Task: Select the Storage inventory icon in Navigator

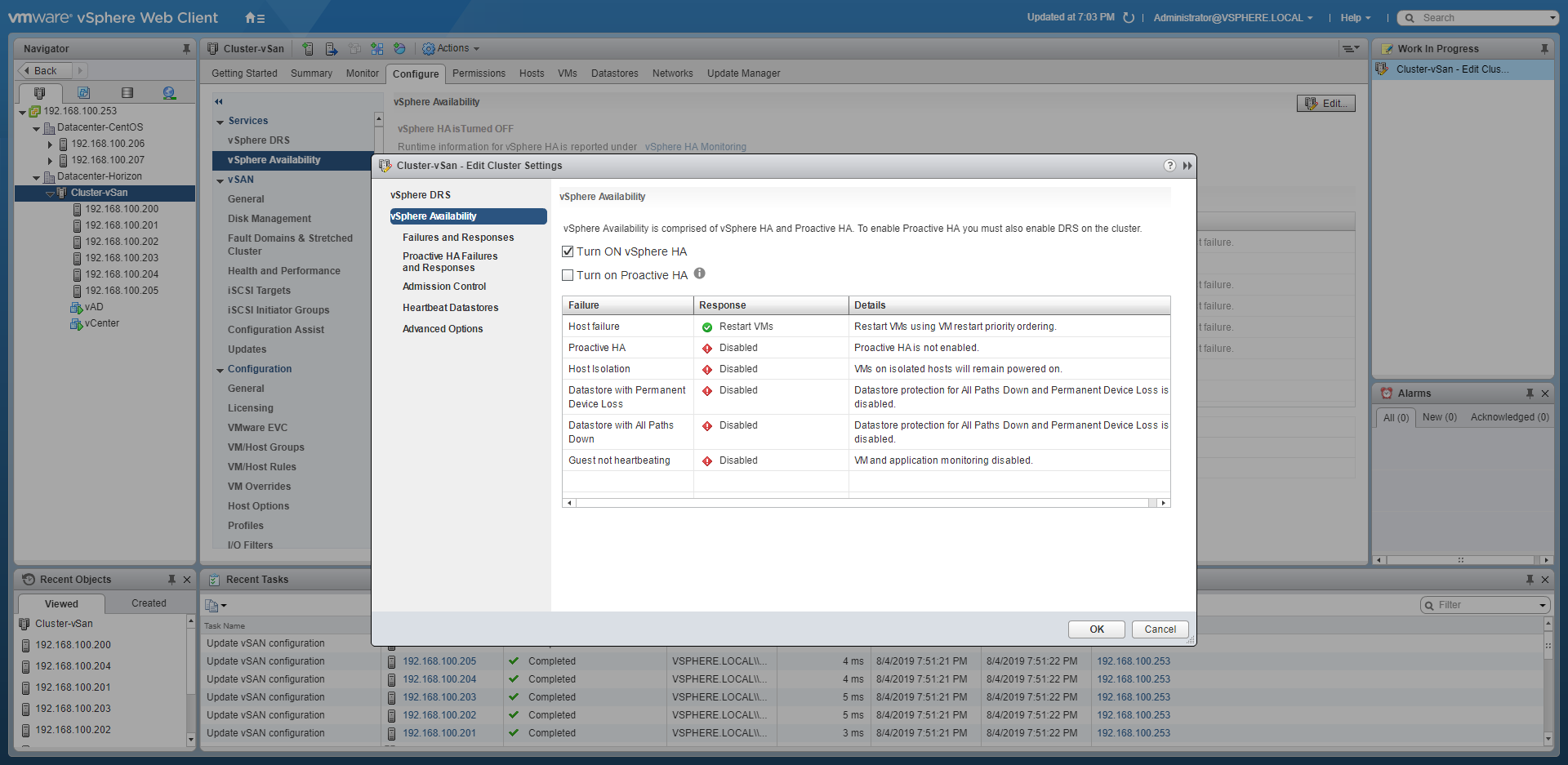Action: [x=127, y=93]
